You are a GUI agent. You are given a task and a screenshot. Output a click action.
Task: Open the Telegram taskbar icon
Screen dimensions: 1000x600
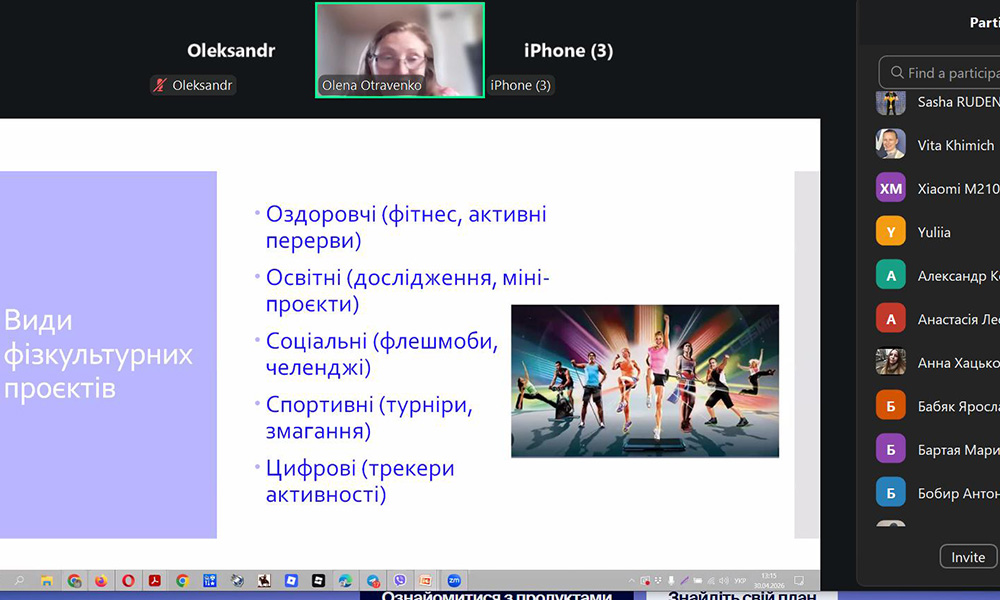click(373, 580)
